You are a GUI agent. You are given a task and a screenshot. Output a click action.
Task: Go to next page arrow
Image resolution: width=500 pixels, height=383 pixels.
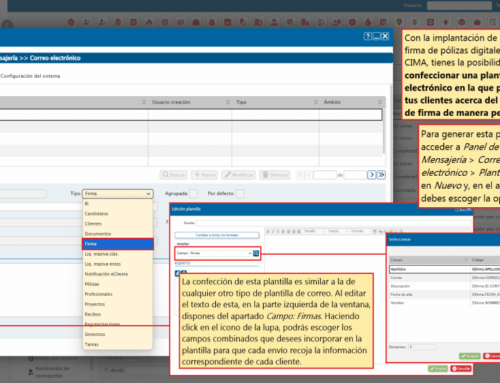pyautogui.click(x=372, y=175)
